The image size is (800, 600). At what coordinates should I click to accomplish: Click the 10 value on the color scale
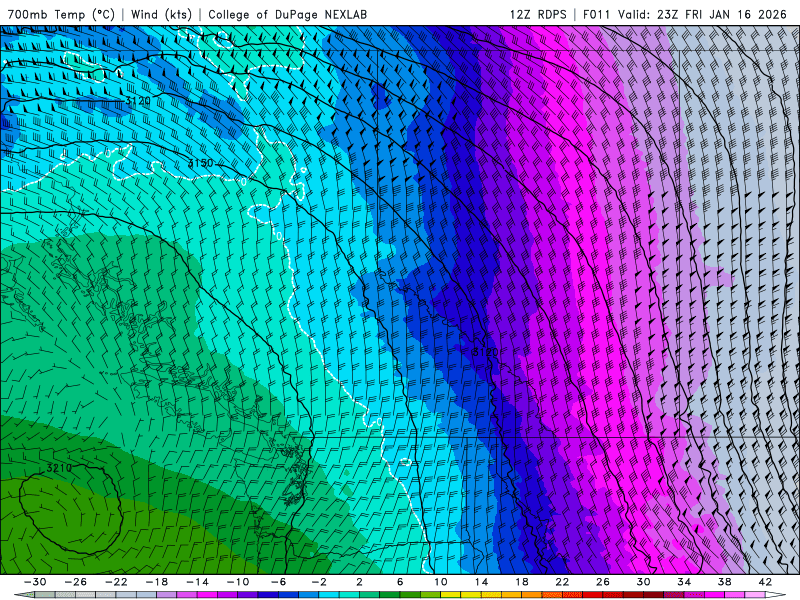441,582
